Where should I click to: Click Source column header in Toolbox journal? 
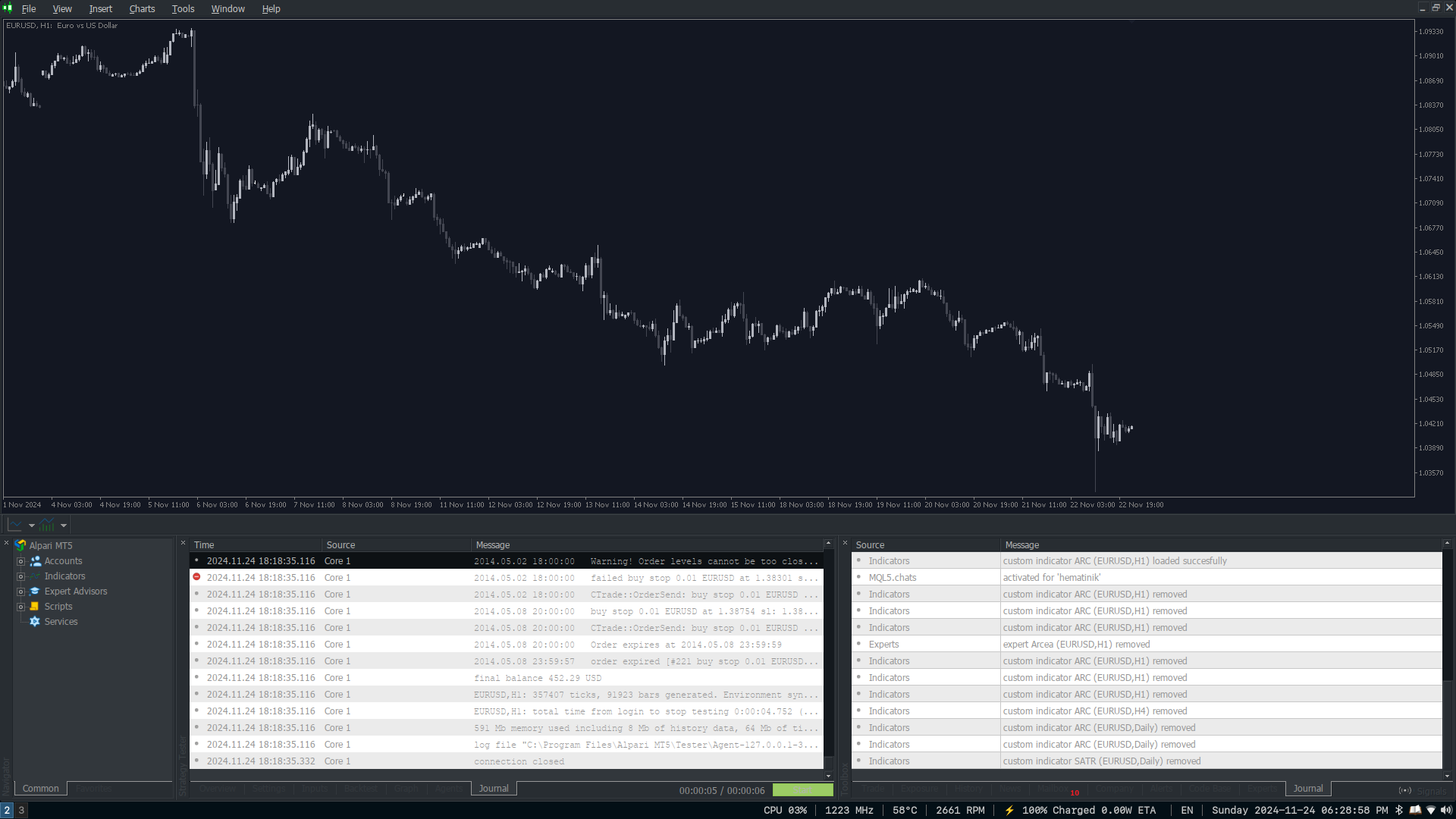(926, 545)
